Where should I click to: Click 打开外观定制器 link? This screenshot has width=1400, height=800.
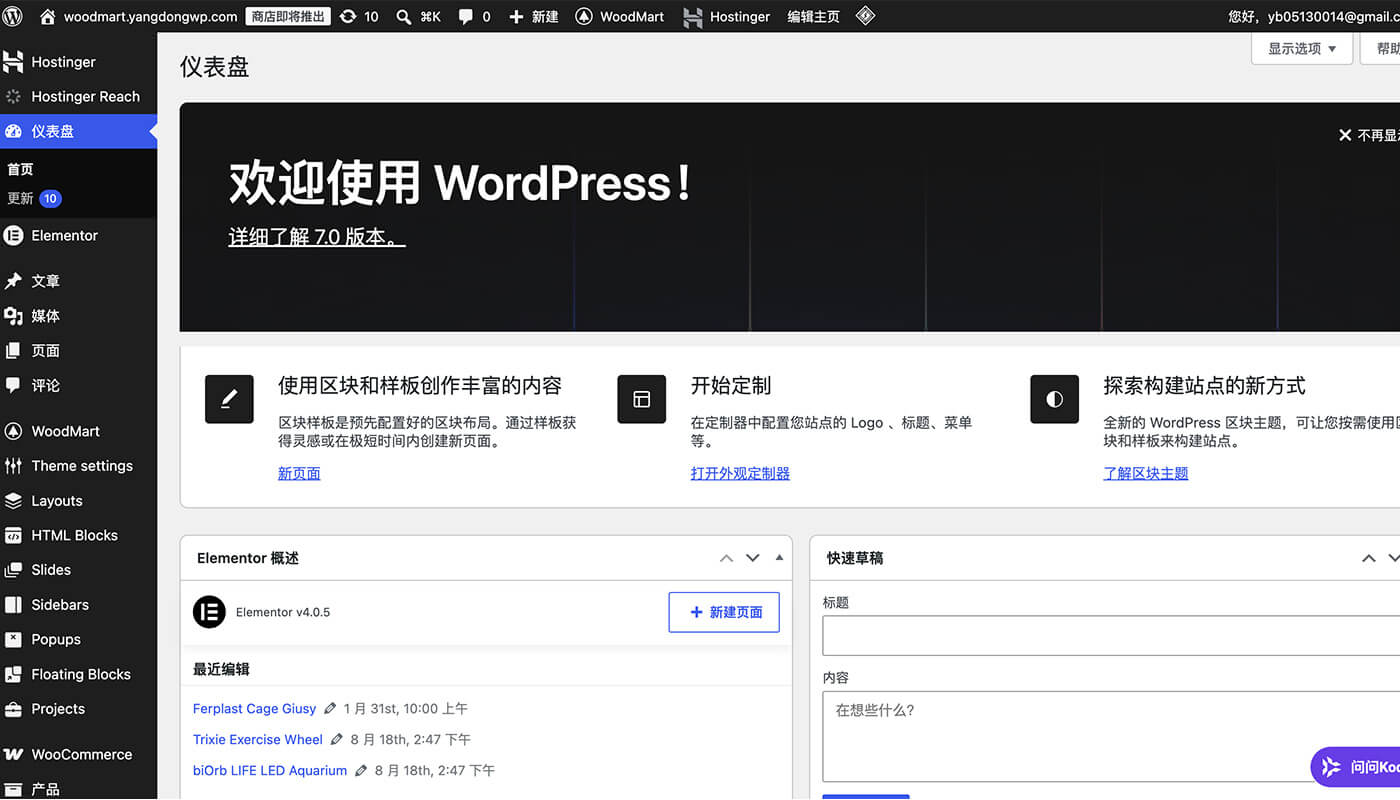[740, 473]
